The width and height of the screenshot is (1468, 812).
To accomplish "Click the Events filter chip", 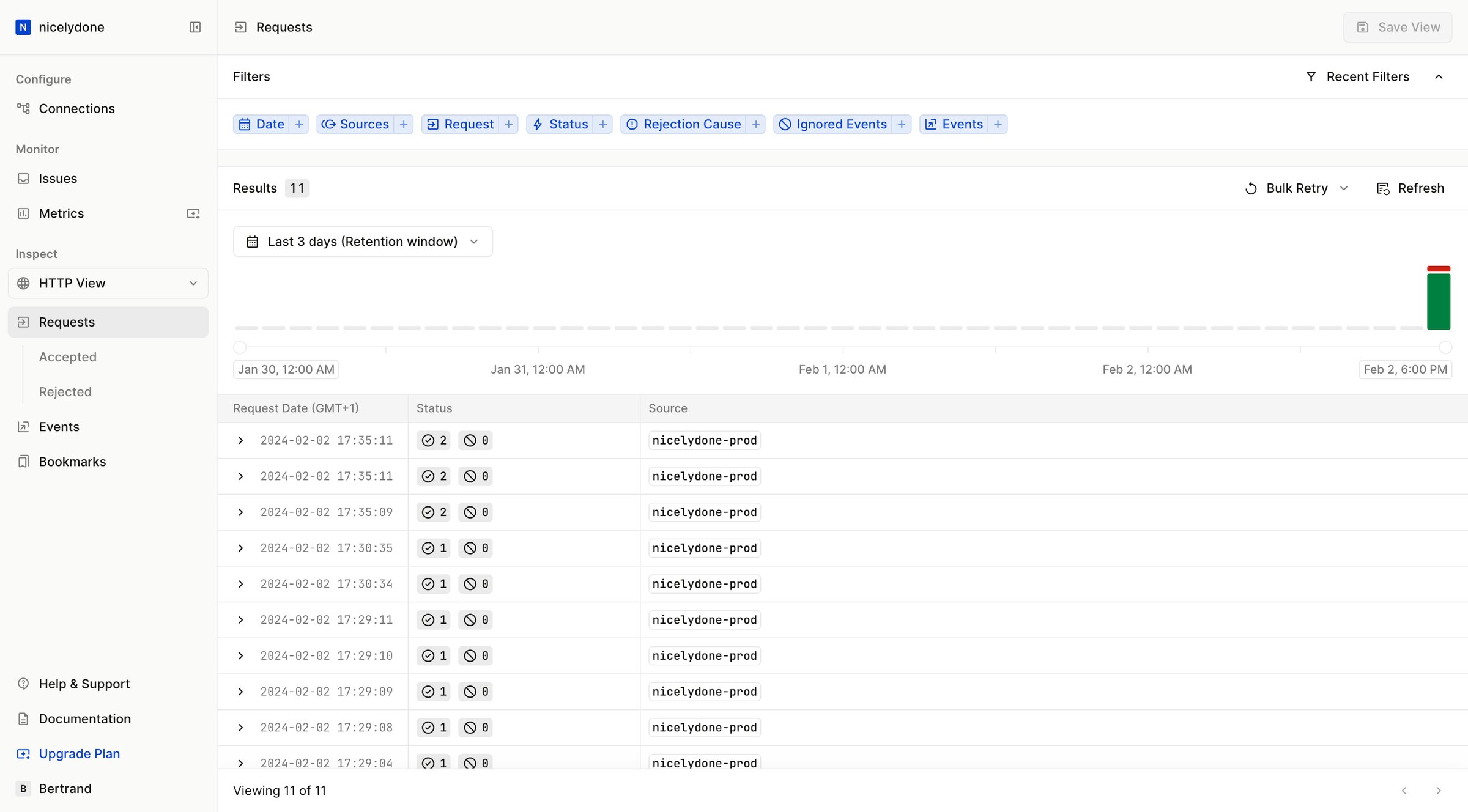I will 954,124.
